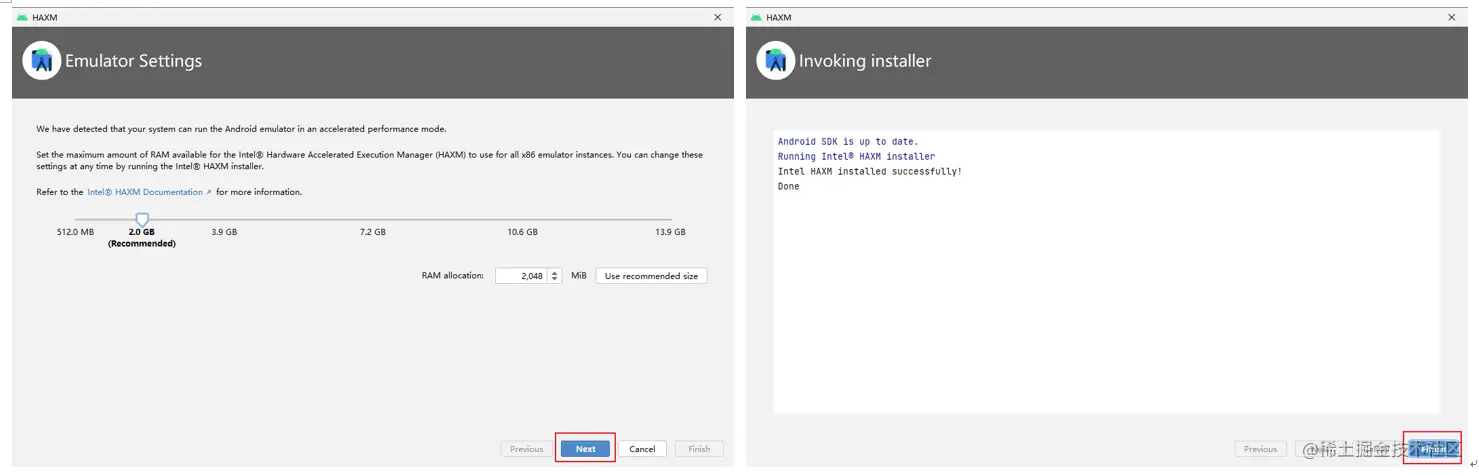Click the HAXM title text of the right window
The height and width of the screenshot is (476, 1479).
pyautogui.click(x=779, y=17)
